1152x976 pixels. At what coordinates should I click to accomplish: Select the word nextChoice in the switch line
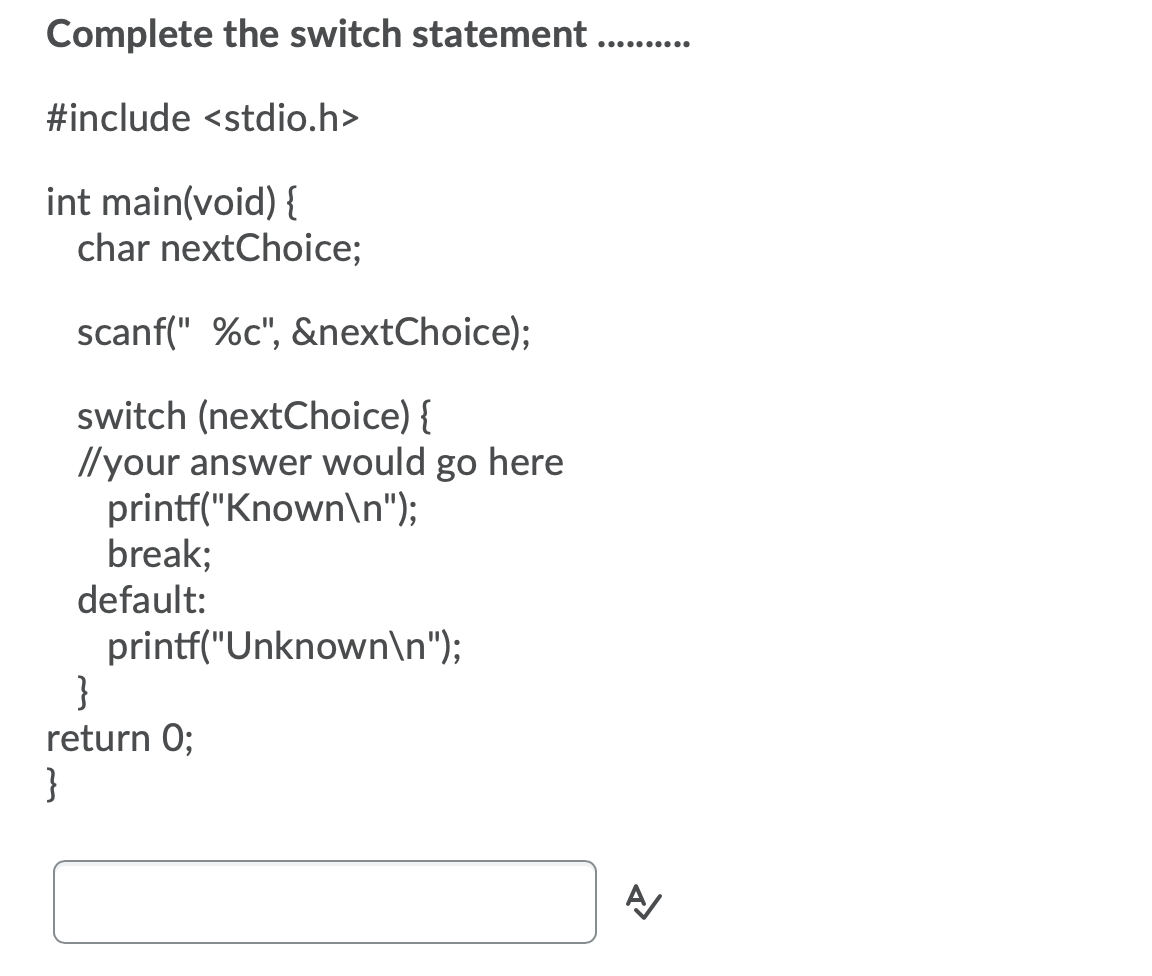(306, 415)
